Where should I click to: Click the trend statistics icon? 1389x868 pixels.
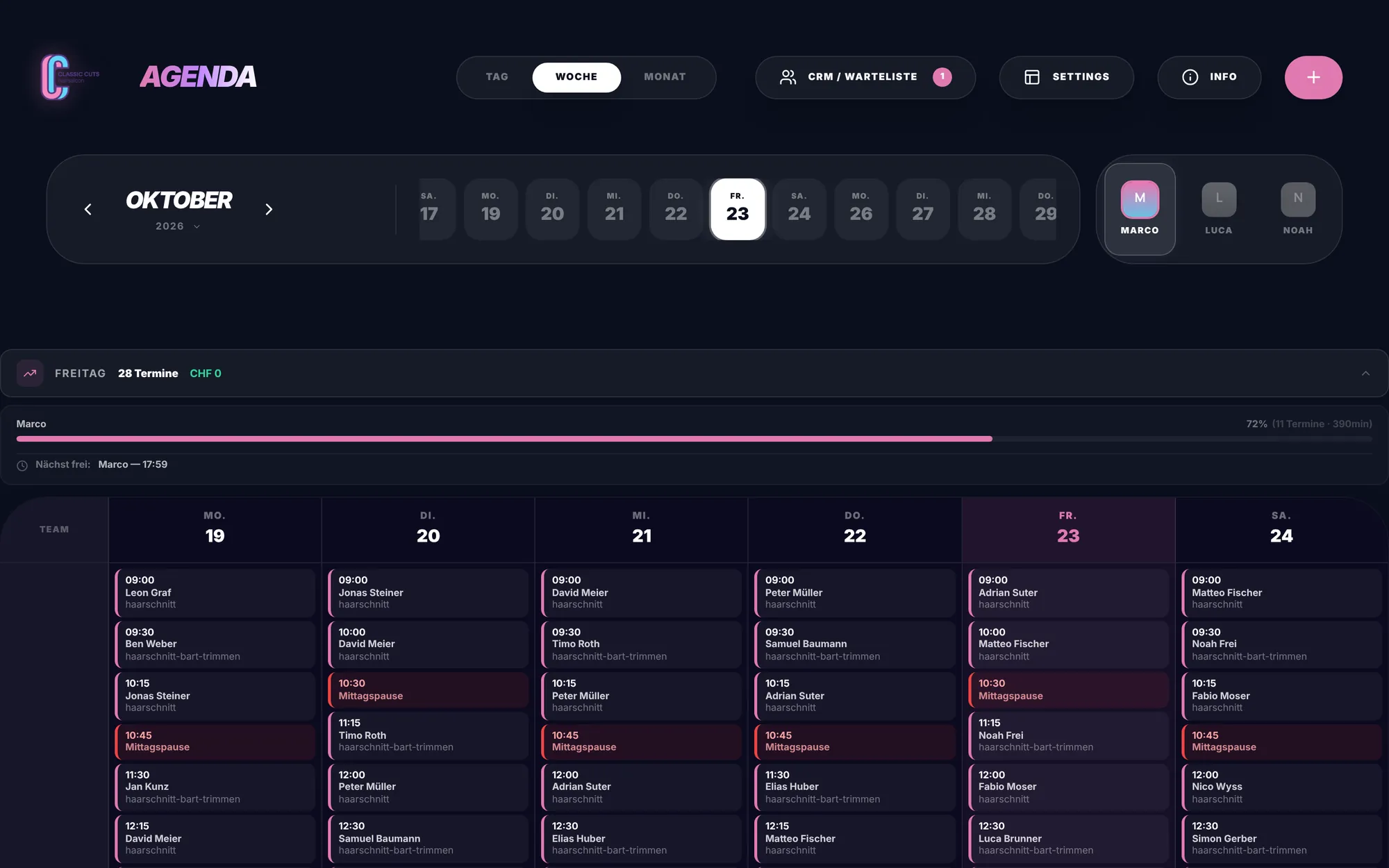(30, 374)
